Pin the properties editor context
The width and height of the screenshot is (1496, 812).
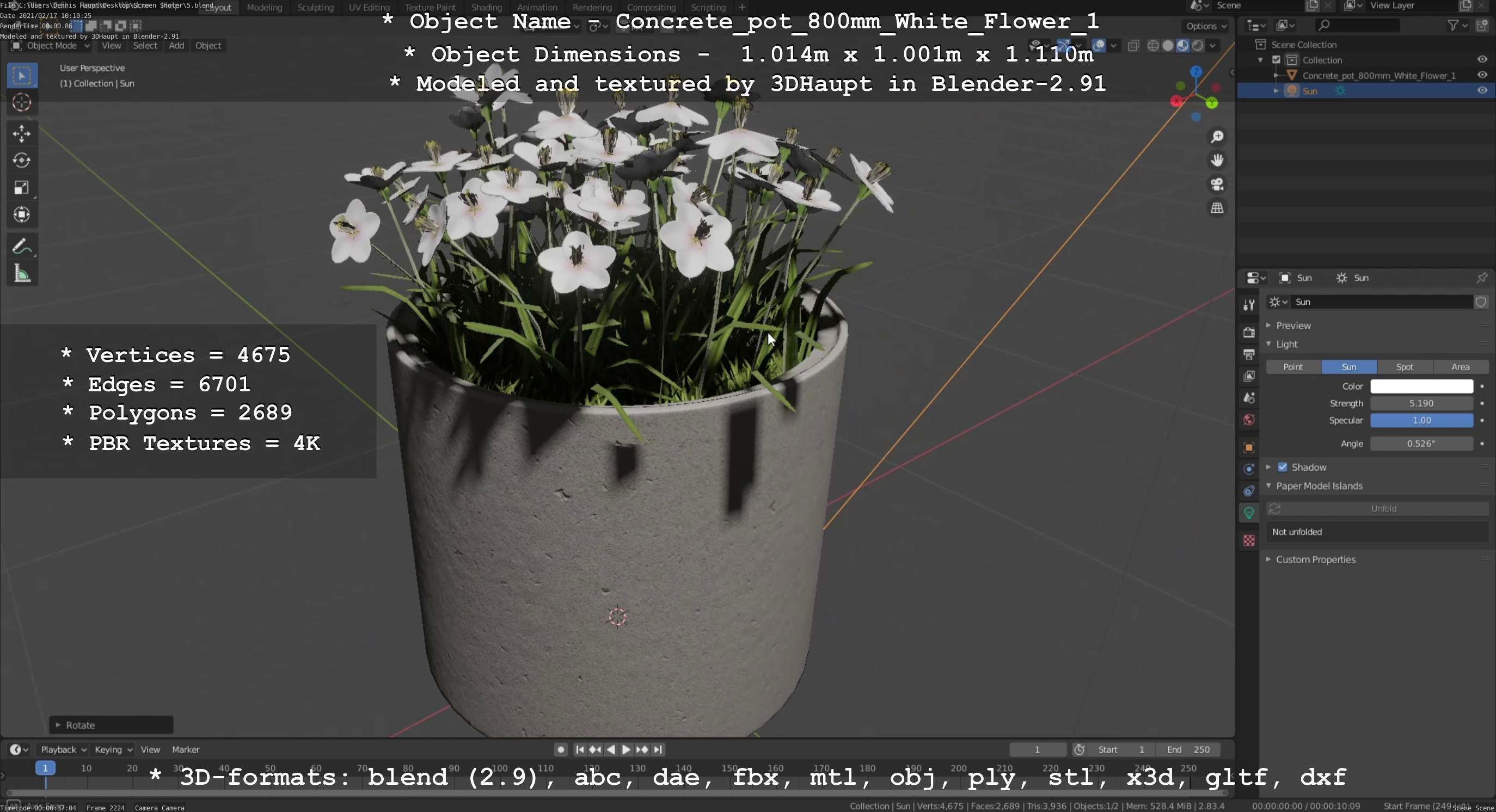point(1481,278)
